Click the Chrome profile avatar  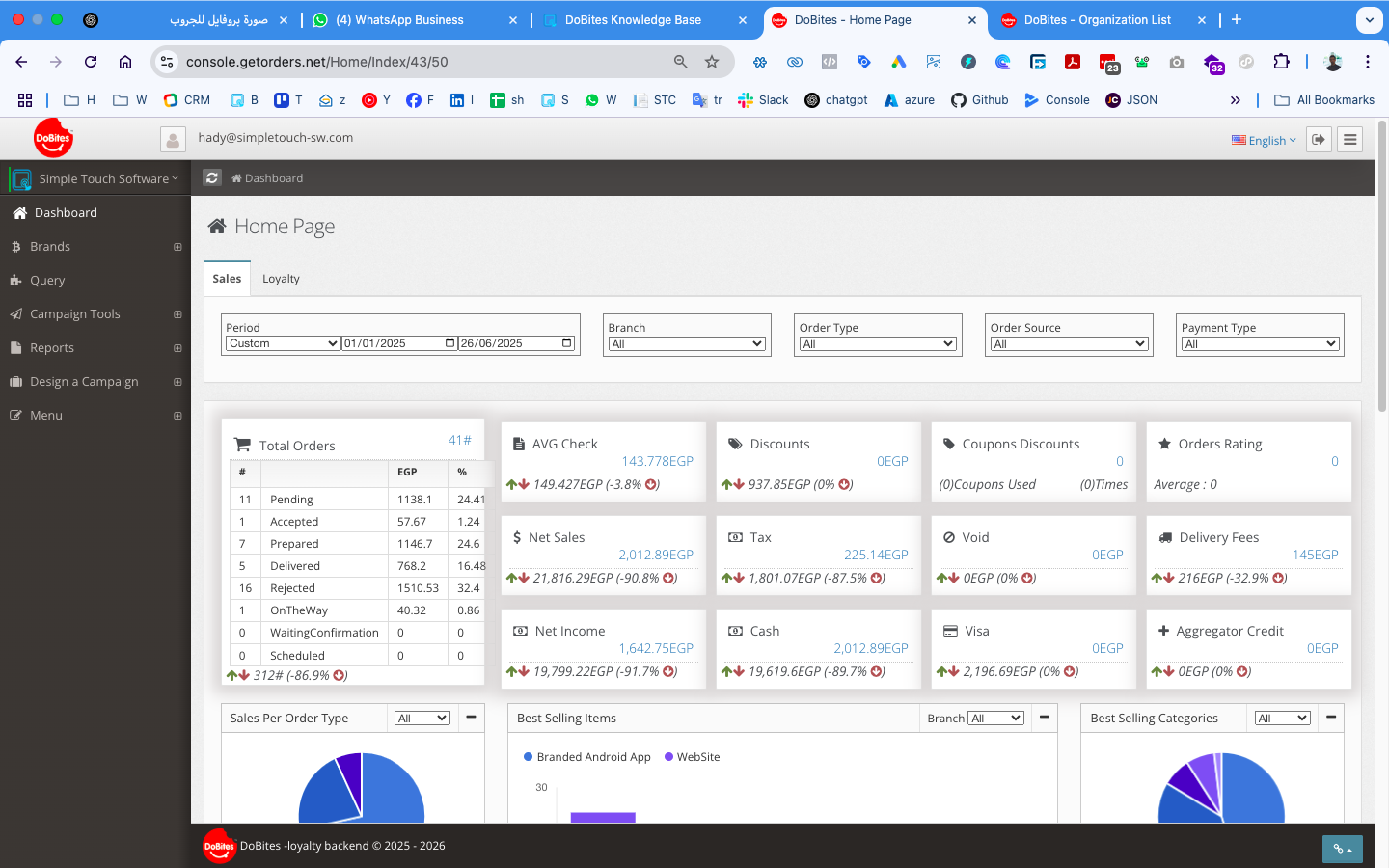click(x=1333, y=62)
